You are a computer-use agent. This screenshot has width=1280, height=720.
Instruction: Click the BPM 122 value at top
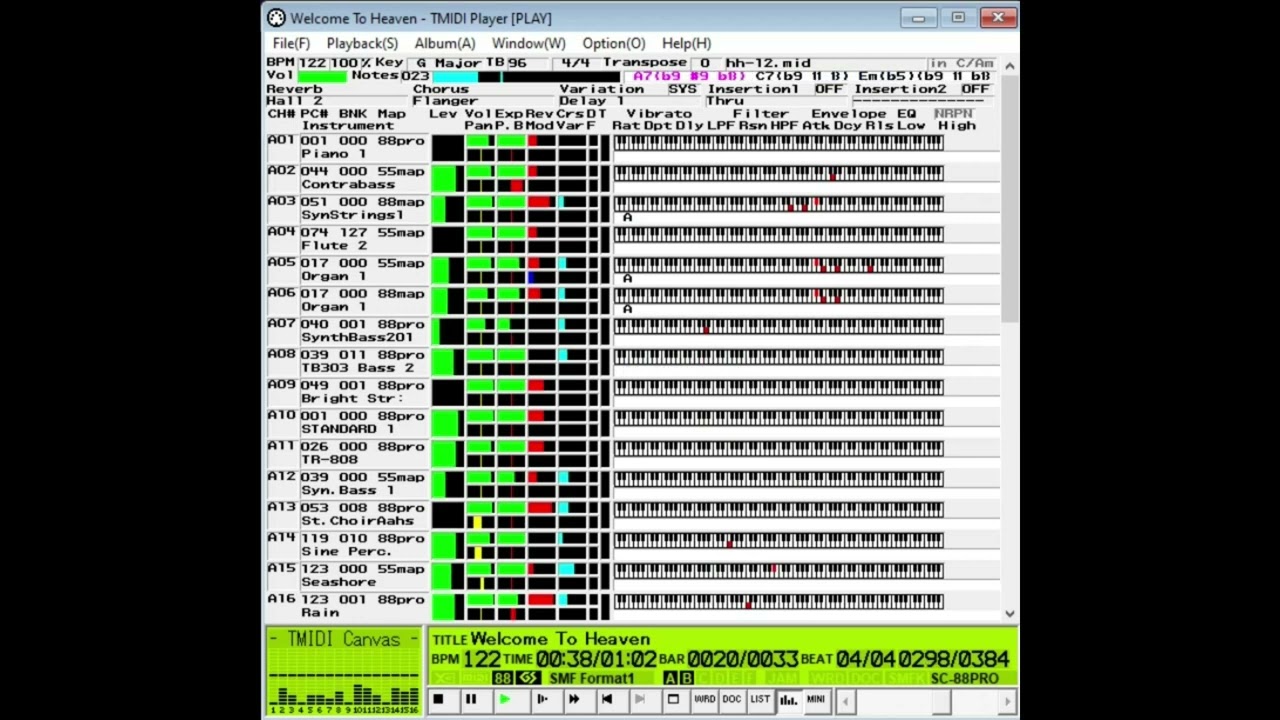pos(312,63)
